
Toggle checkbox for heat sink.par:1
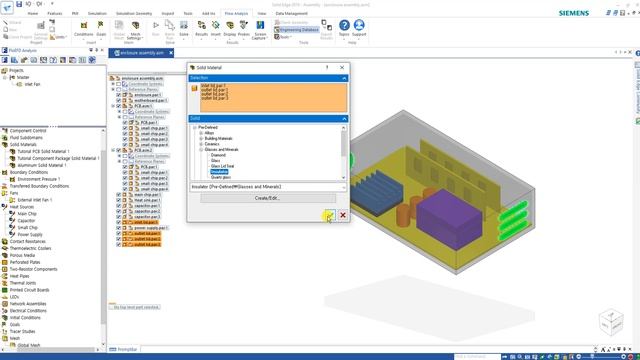pos(119,200)
